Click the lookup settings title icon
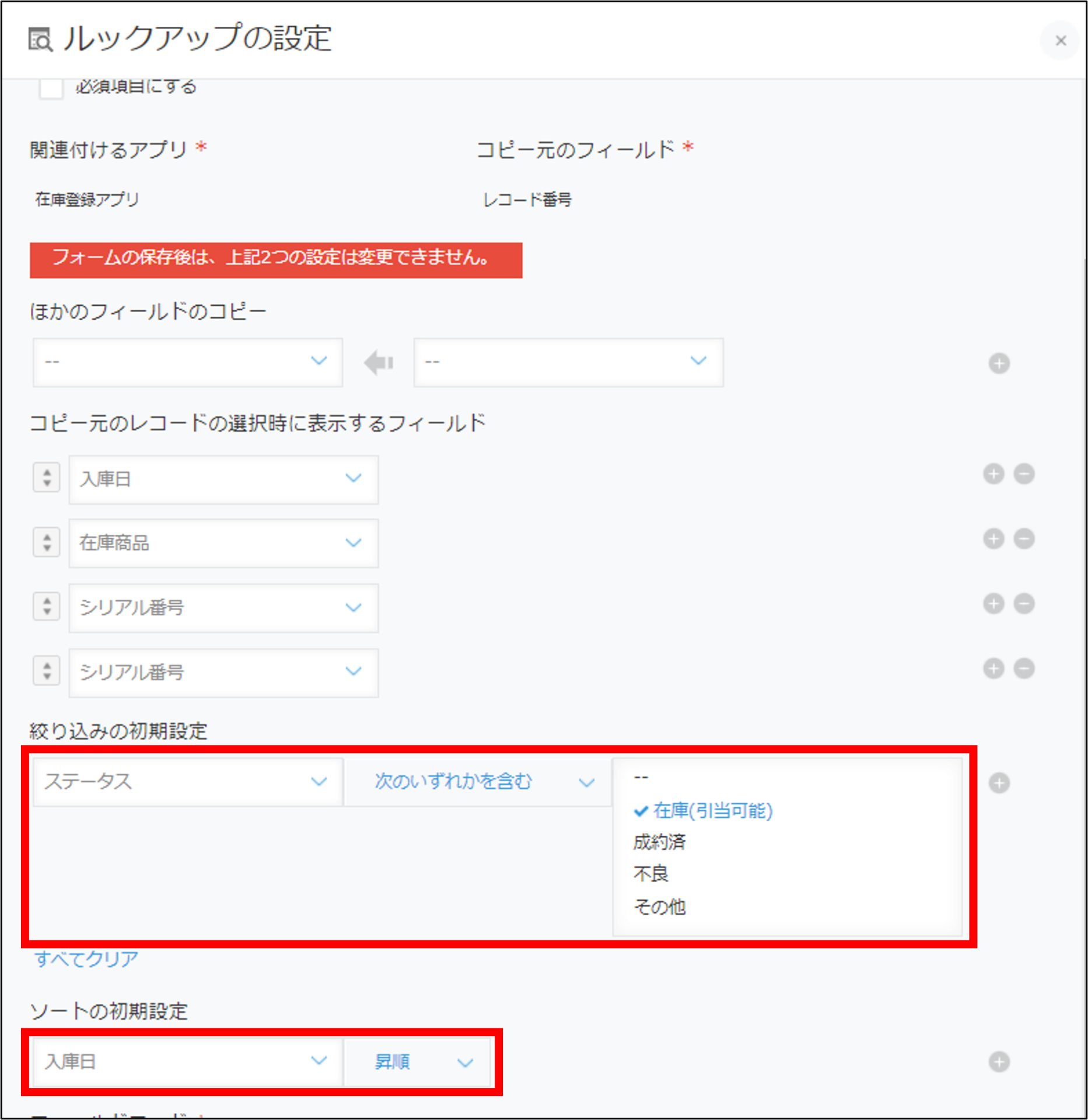 pyautogui.click(x=40, y=40)
